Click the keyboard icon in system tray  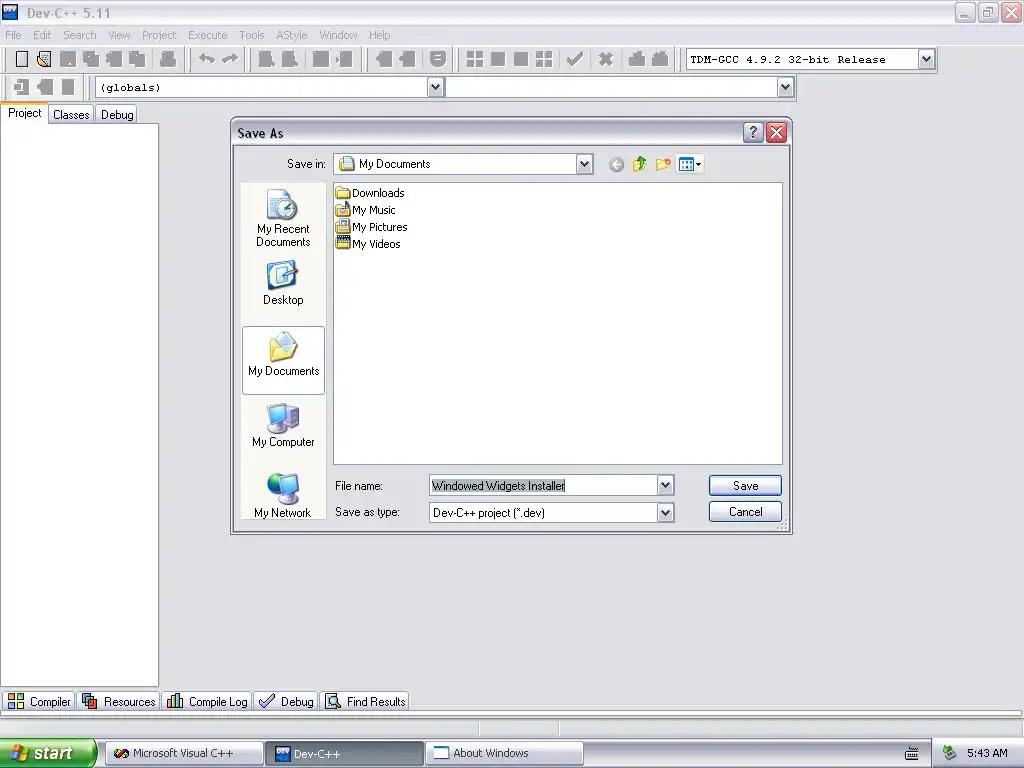(x=912, y=754)
